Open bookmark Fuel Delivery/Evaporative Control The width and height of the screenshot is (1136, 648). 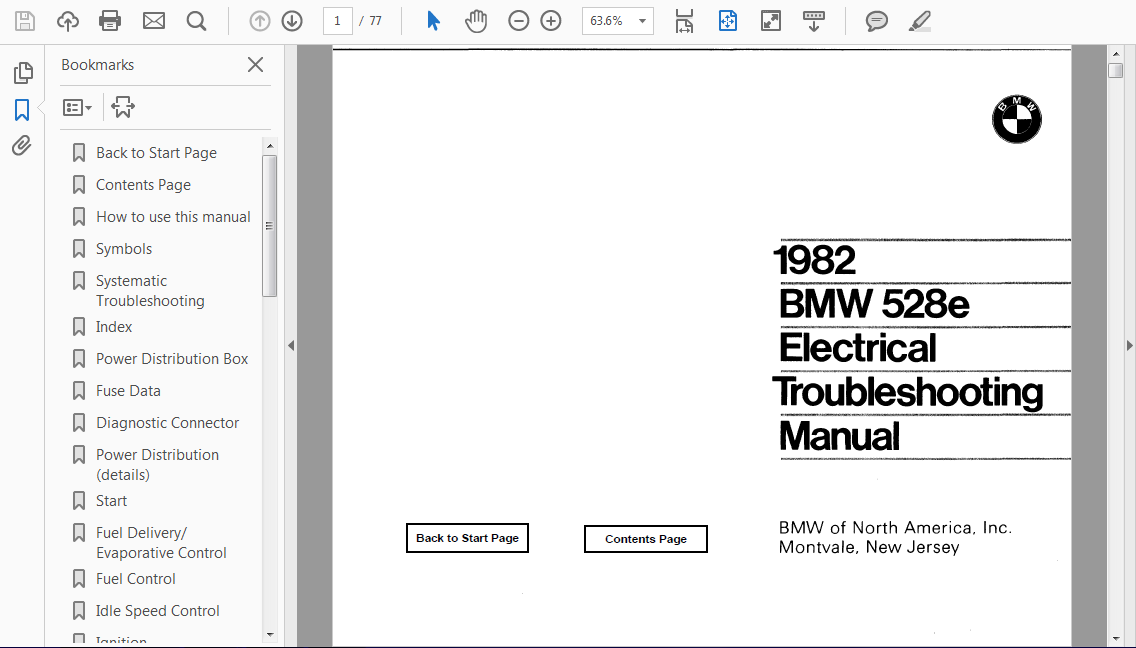[161, 543]
